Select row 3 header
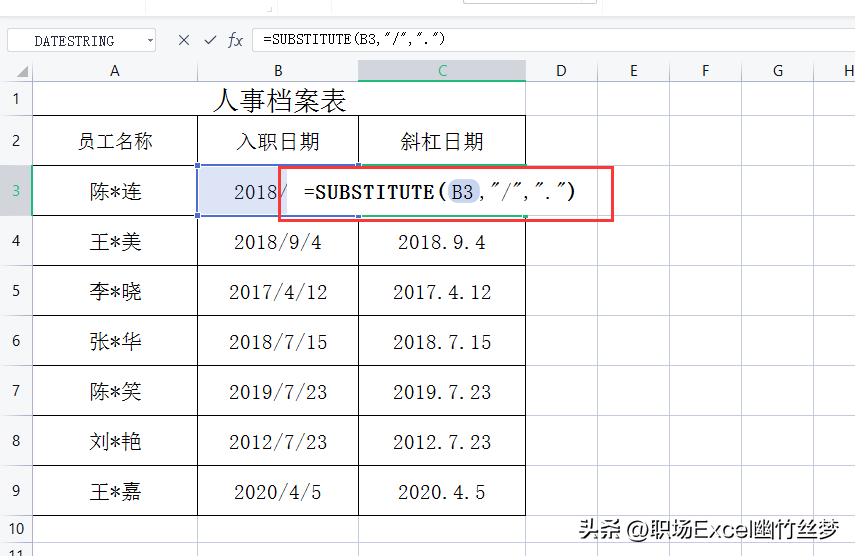Viewport: 855px width, 556px height. 16,191
